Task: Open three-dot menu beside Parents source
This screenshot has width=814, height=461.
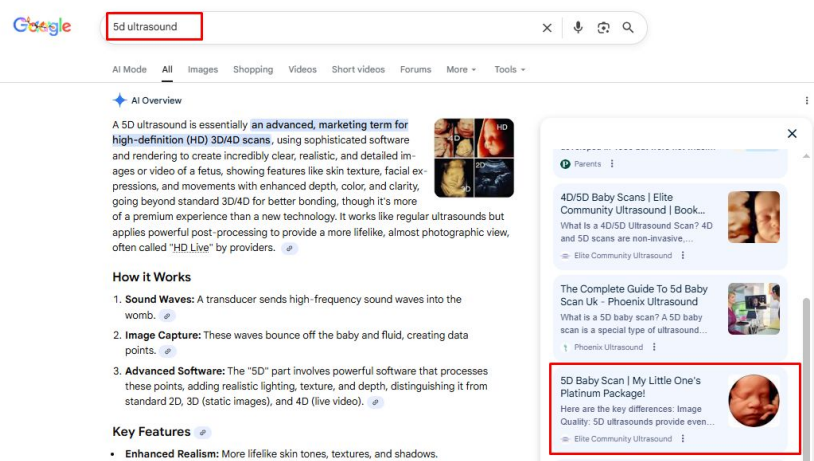Action: [612, 164]
